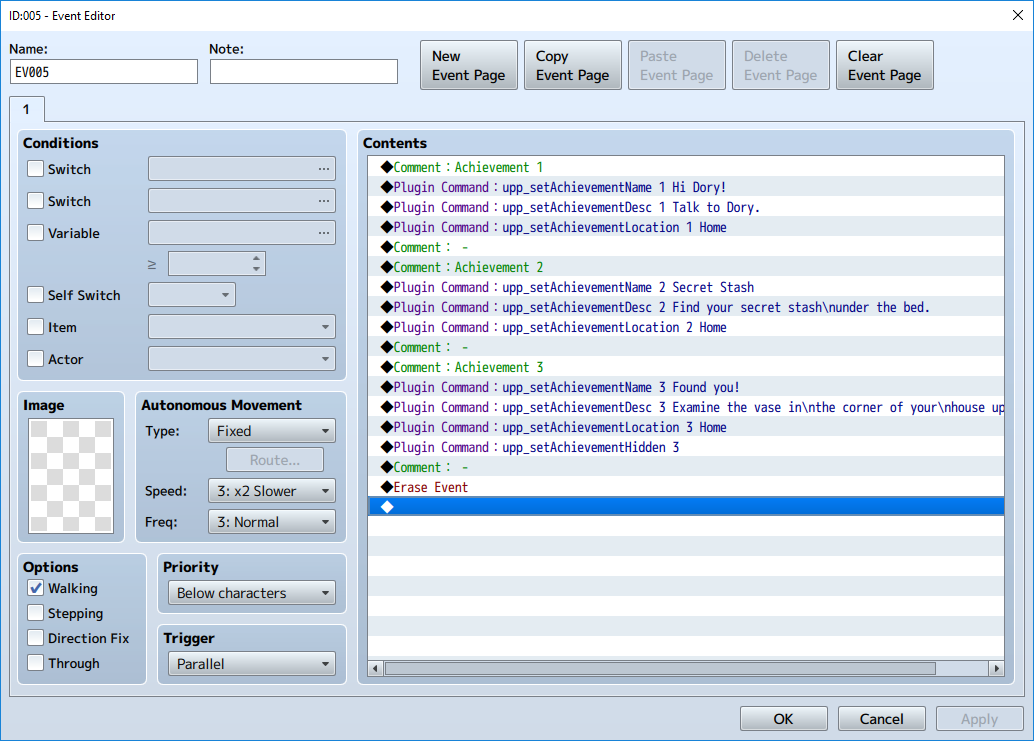Enable the Through option checkbox
The height and width of the screenshot is (741, 1034).
click(x=36, y=663)
